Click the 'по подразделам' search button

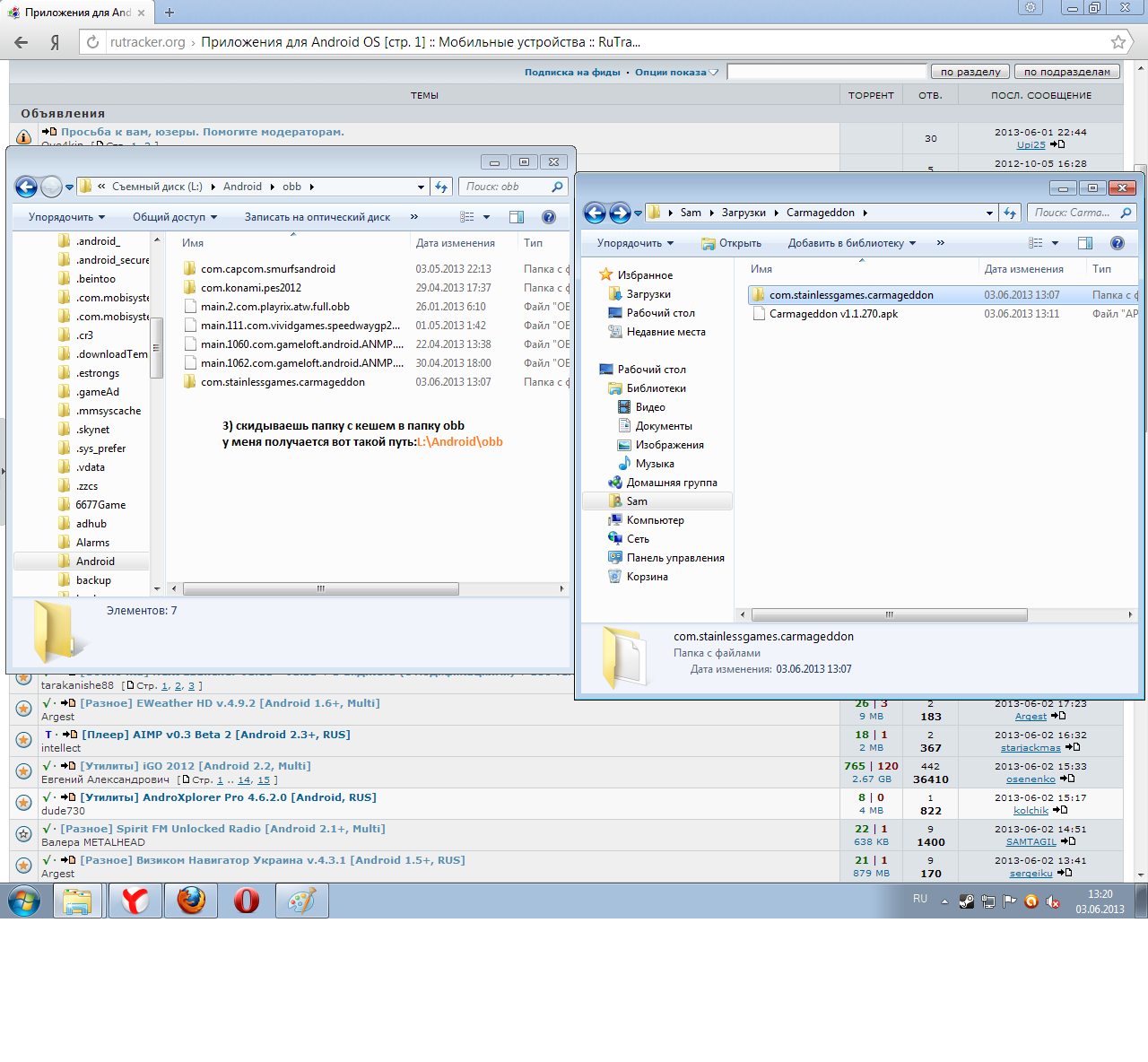tap(1066, 72)
